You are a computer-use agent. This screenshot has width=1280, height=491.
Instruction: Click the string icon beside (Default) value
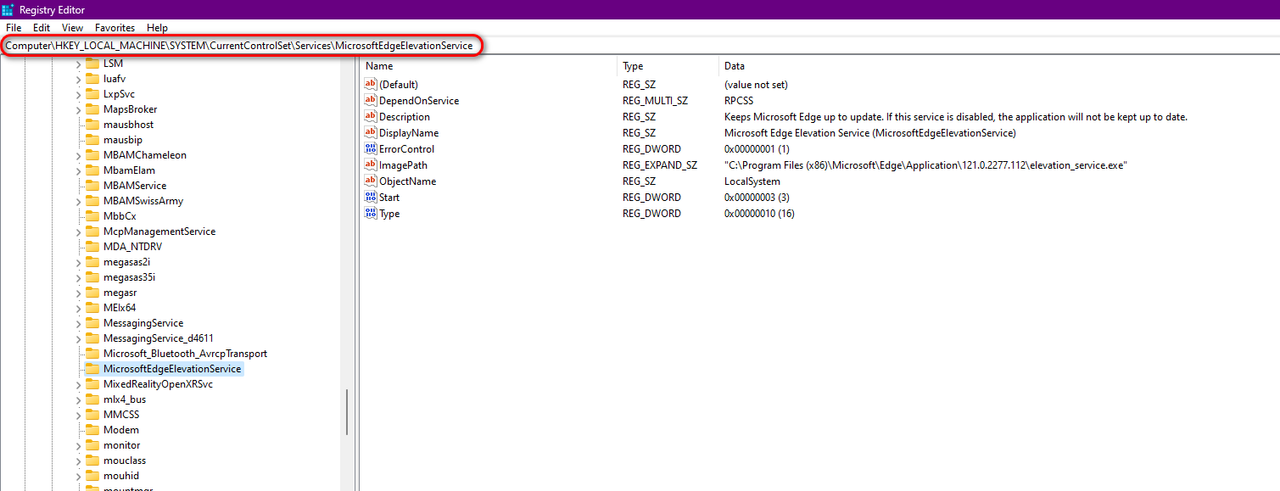click(x=371, y=85)
